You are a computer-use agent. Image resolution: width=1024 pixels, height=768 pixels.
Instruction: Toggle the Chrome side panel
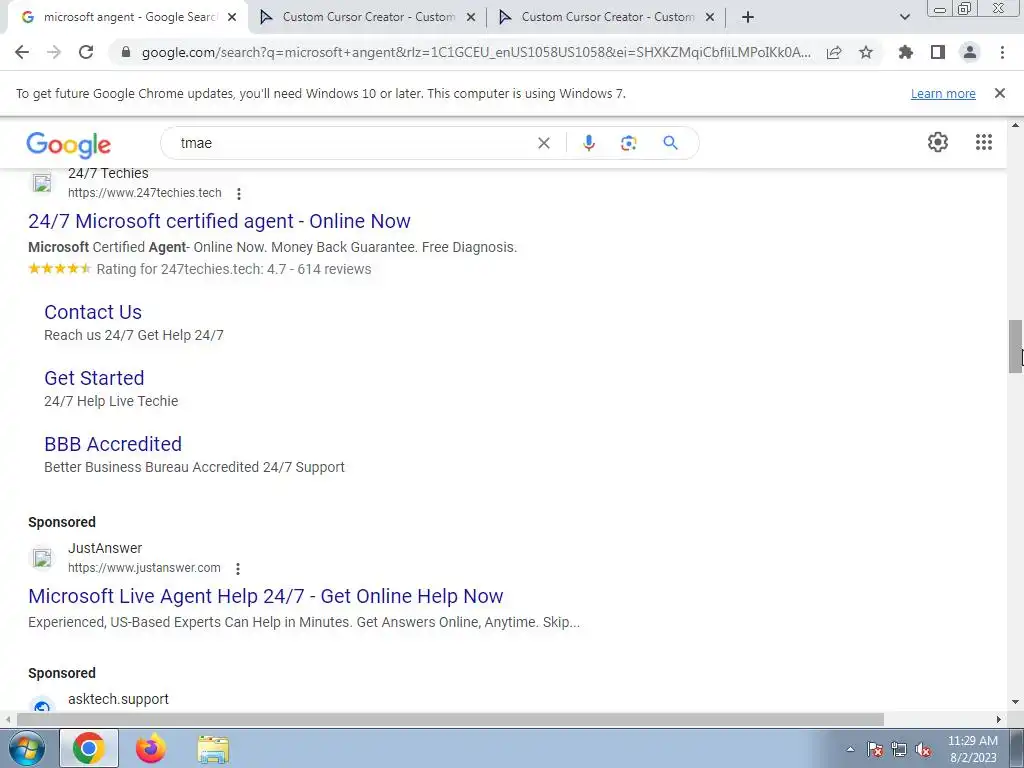click(938, 52)
